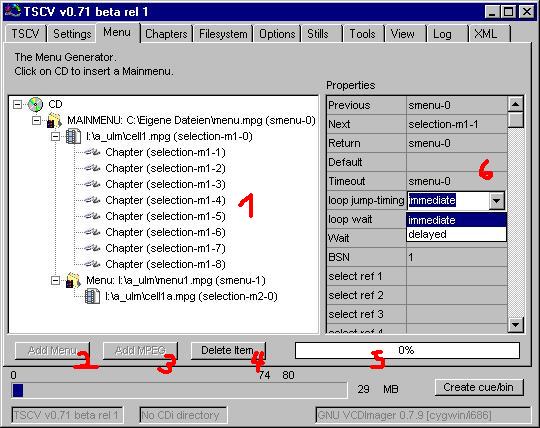The width and height of the screenshot is (540, 428).
Task: Click chapter icon for selection-m1-5
Action: (x=92, y=216)
